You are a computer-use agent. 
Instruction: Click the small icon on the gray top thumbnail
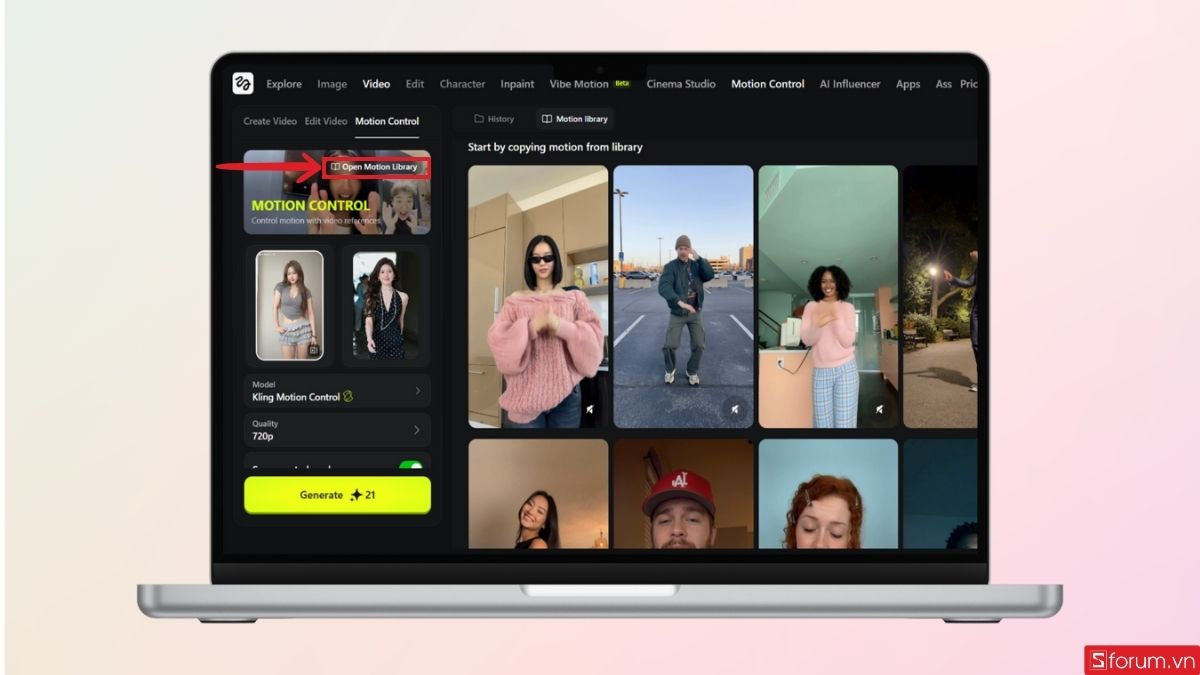(313, 350)
